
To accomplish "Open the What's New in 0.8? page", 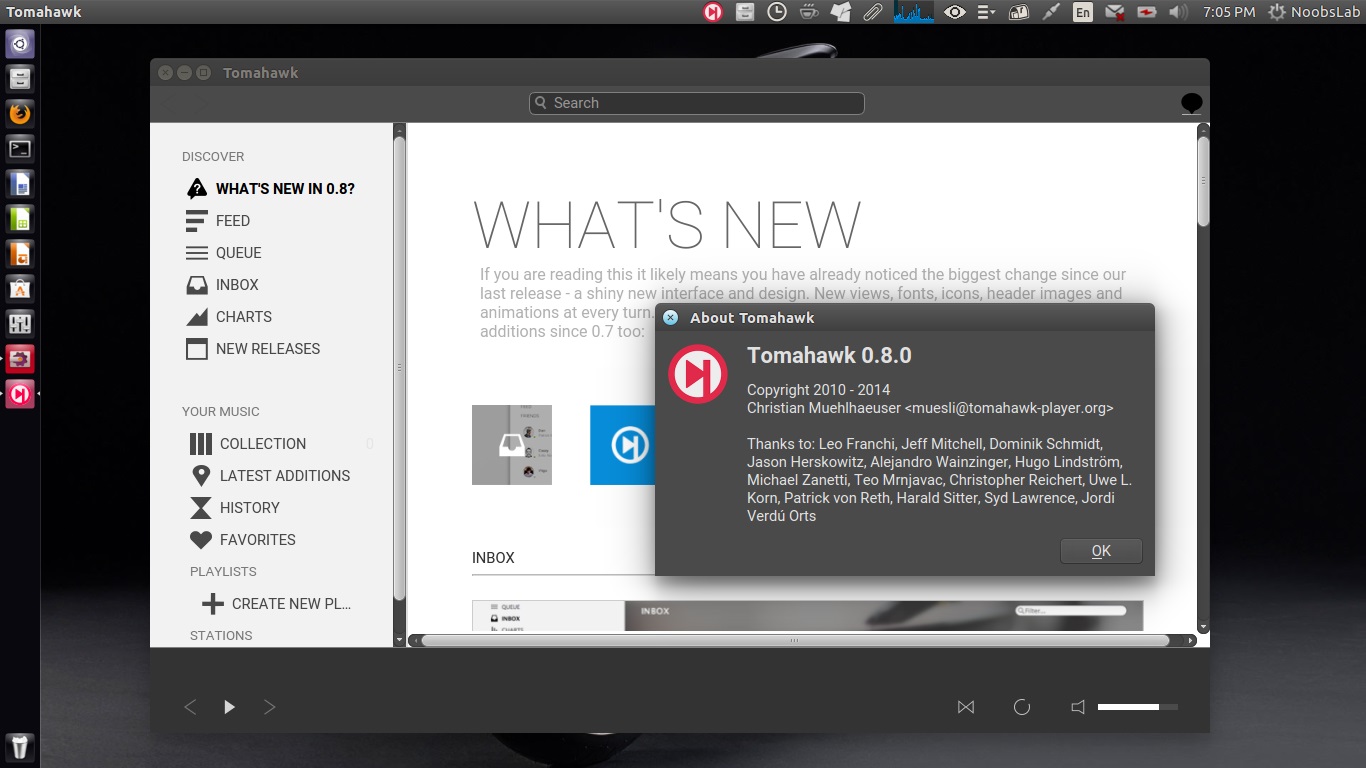I will [270, 188].
